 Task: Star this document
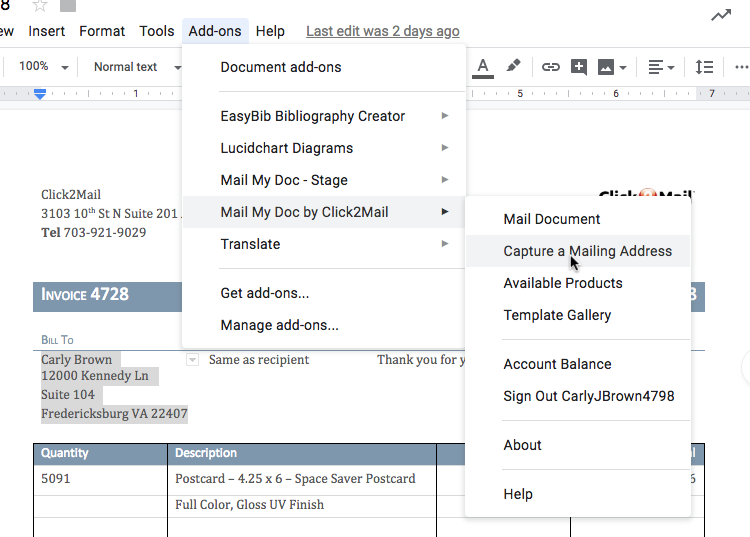(x=40, y=6)
